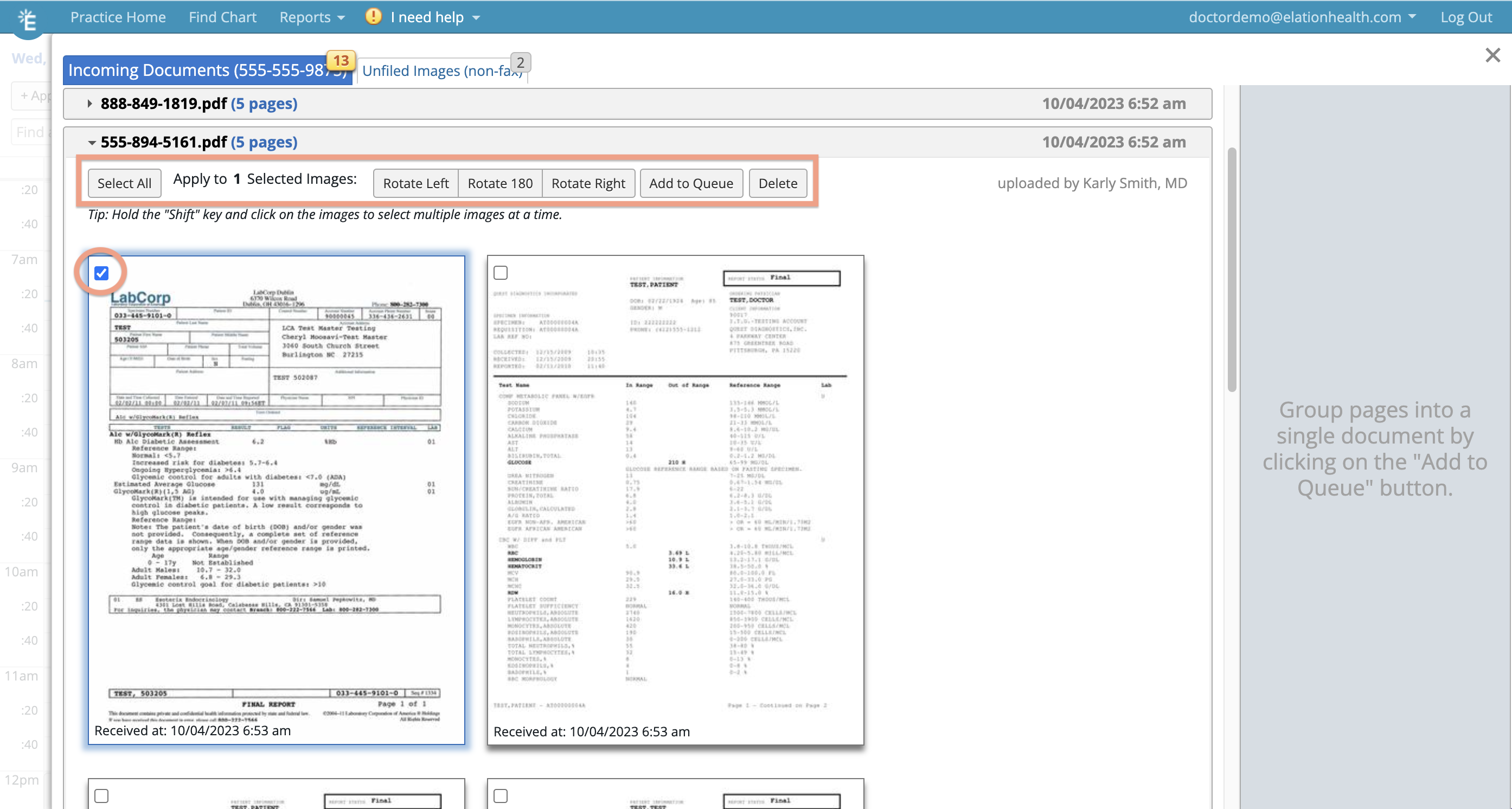This screenshot has height=809, width=1512.
Task: Open the Reports dropdown menu
Action: (312, 17)
